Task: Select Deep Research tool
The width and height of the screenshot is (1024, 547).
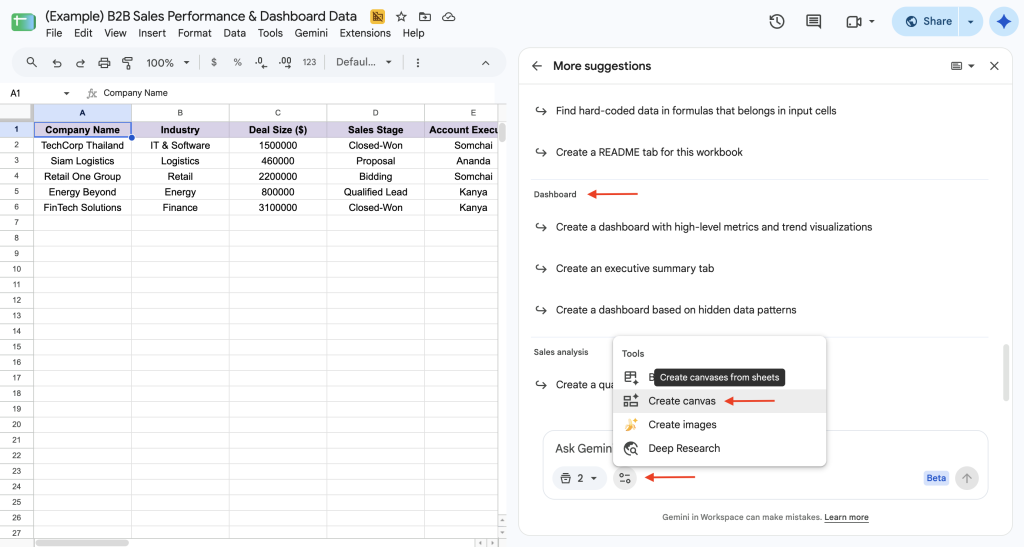Action: pyautogui.click(x=720, y=448)
